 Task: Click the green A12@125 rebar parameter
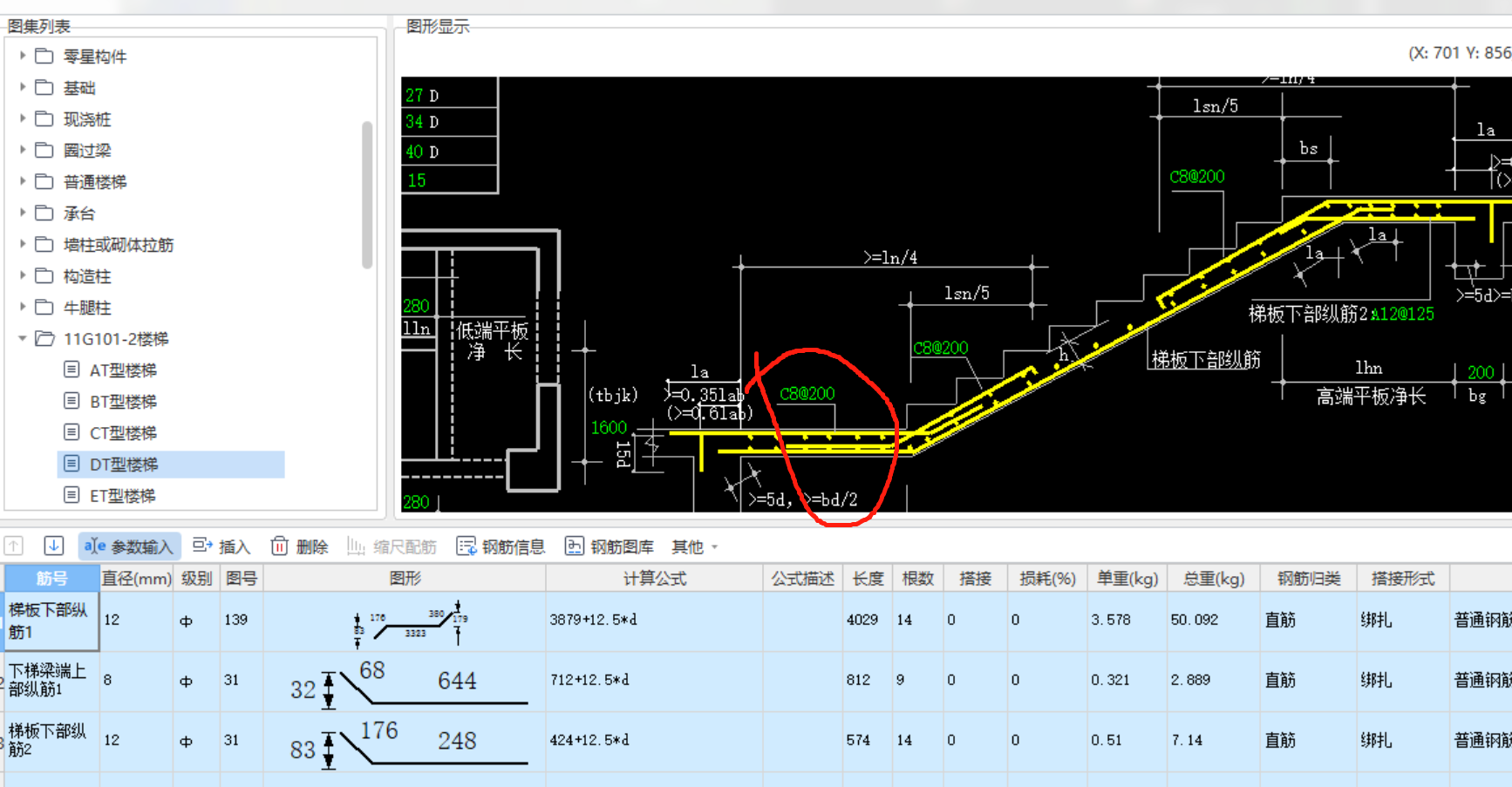click(1402, 314)
